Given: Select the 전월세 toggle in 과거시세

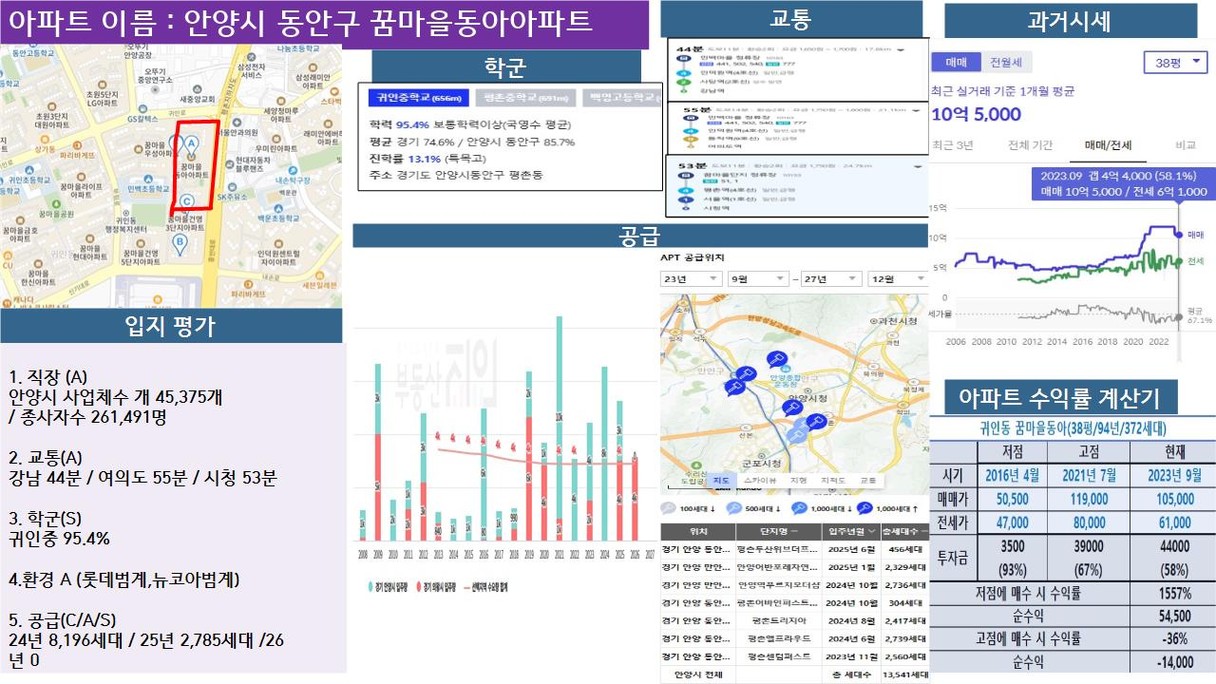Looking at the screenshot, I should (1006, 62).
